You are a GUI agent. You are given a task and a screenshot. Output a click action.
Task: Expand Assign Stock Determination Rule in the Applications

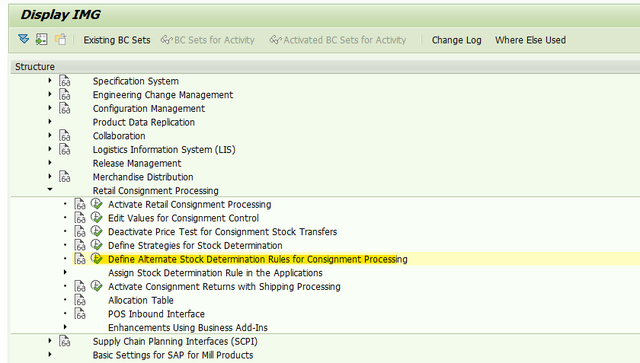tap(65, 272)
